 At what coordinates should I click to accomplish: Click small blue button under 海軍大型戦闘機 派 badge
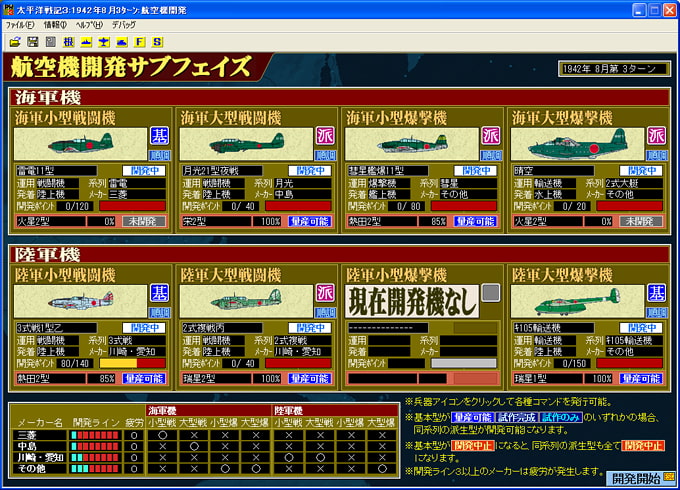point(326,155)
